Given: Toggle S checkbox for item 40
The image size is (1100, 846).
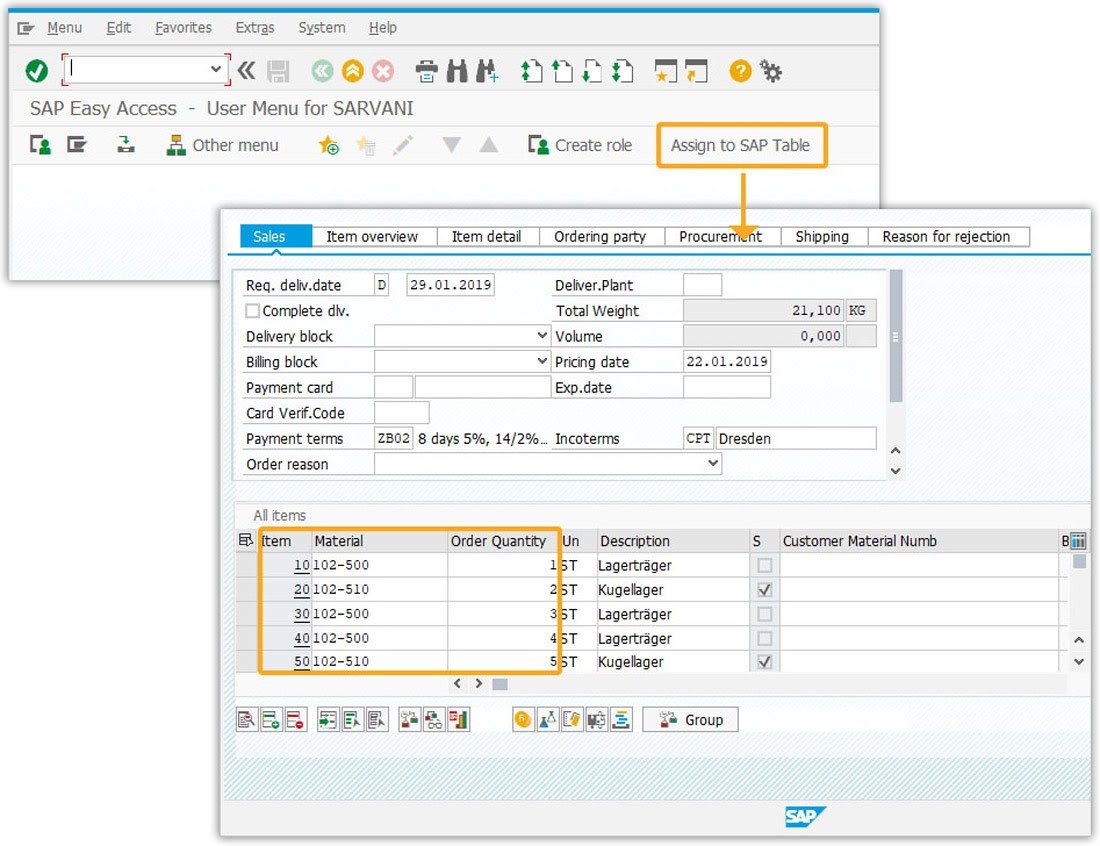Looking at the screenshot, I should tap(765, 638).
